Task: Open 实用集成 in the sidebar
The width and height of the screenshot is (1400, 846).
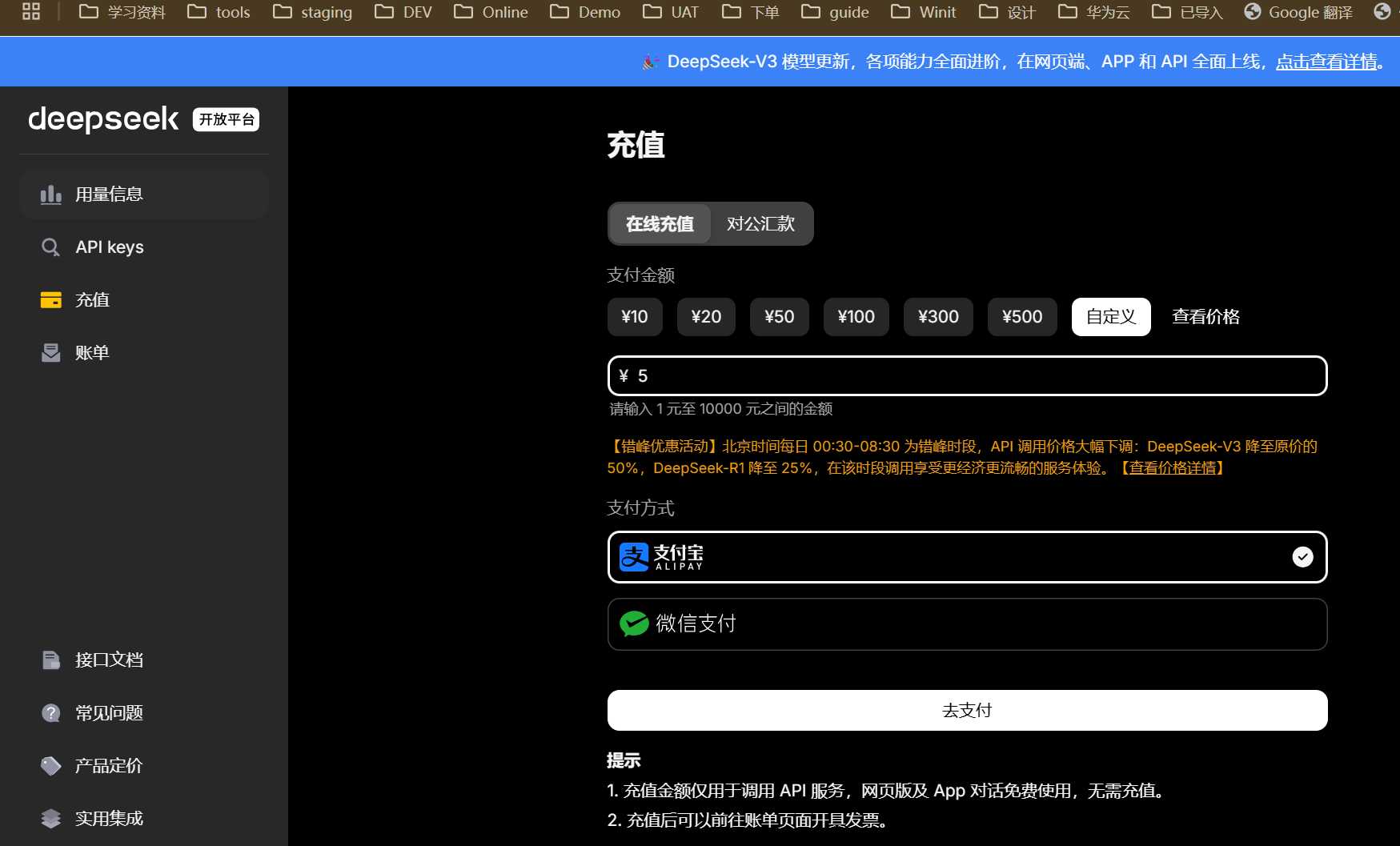Action: click(x=144, y=819)
